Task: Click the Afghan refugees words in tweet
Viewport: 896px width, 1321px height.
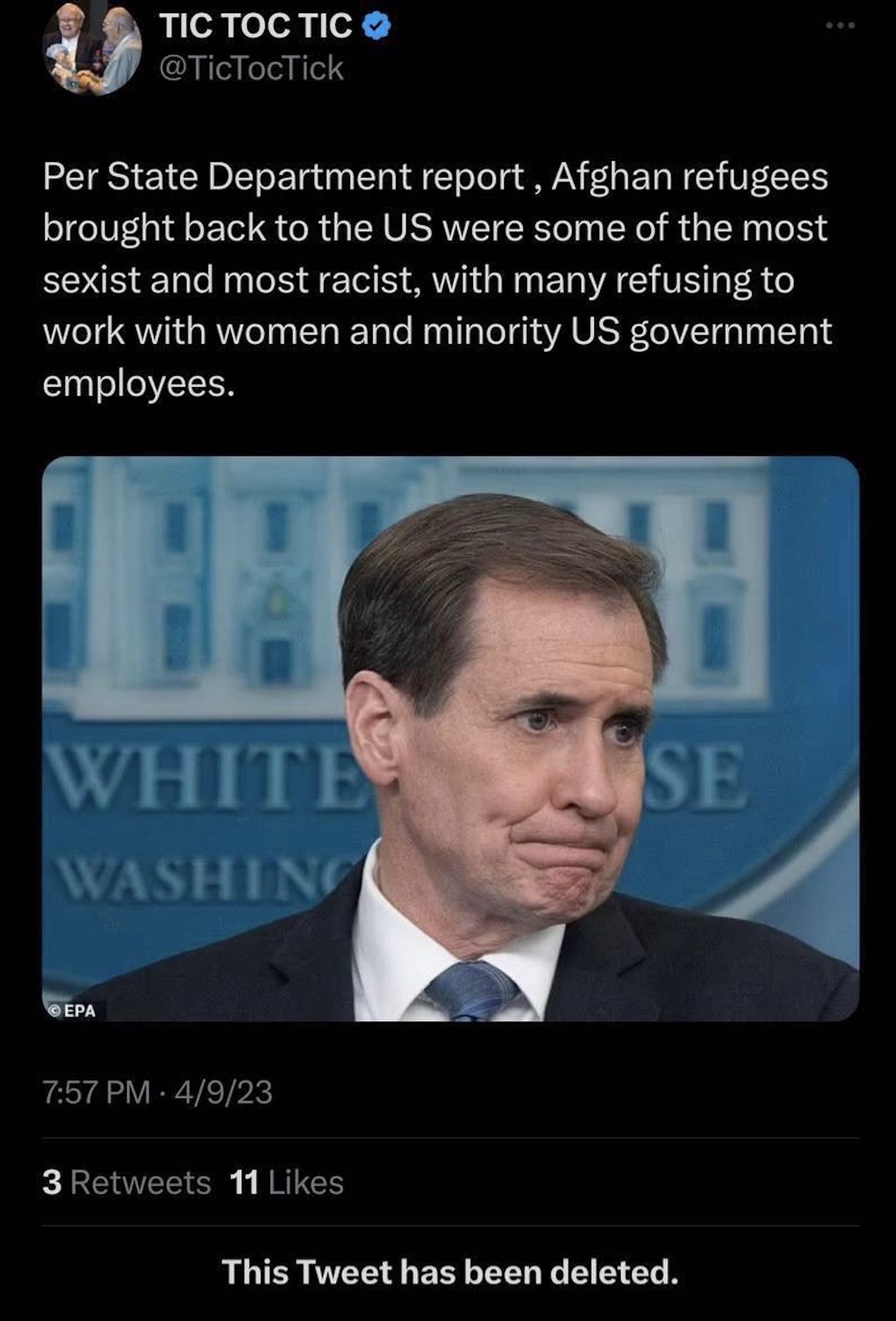Action: pyautogui.click(x=689, y=177)
